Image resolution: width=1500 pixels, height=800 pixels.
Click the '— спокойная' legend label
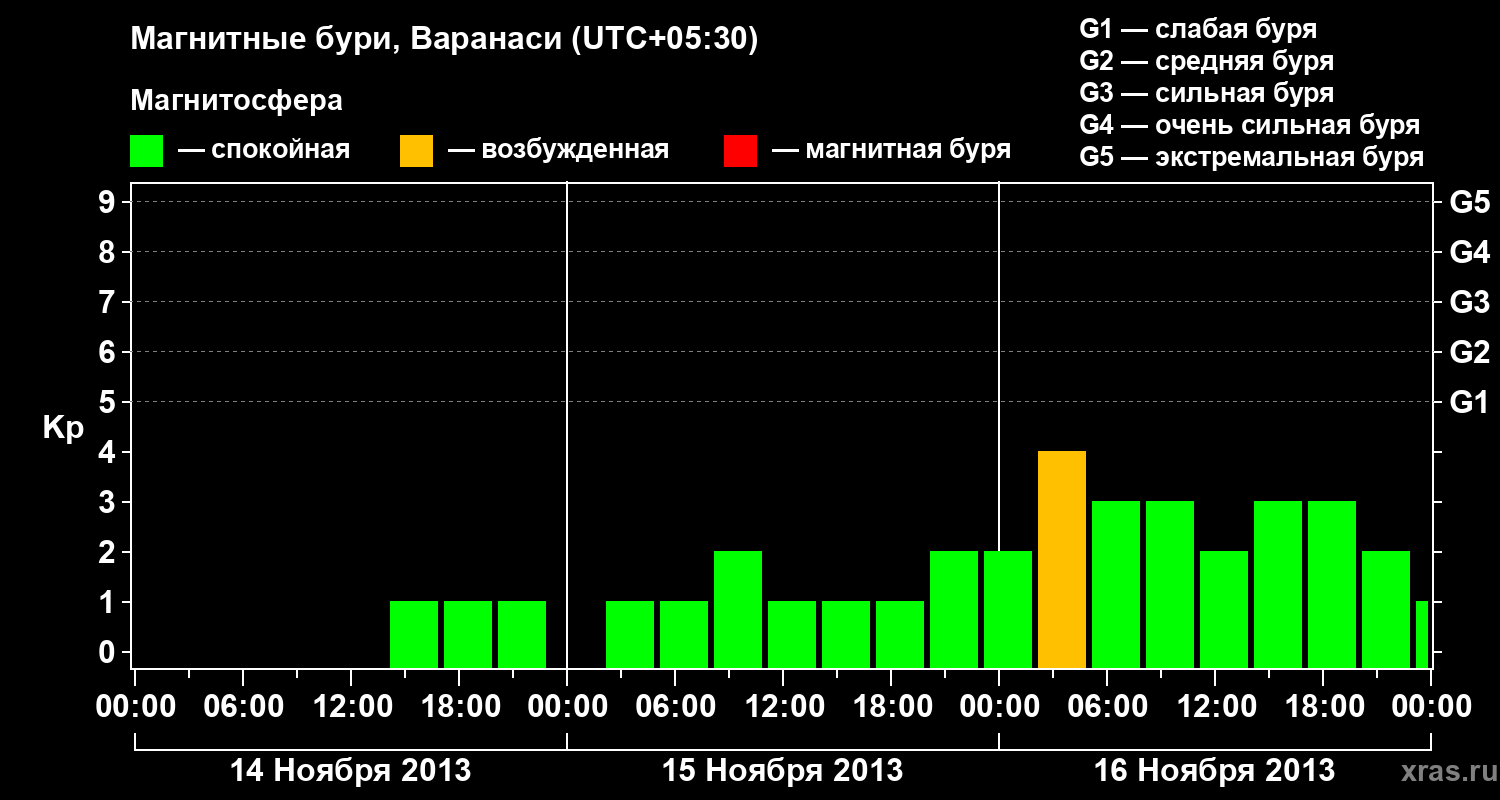tap(264, 150)
